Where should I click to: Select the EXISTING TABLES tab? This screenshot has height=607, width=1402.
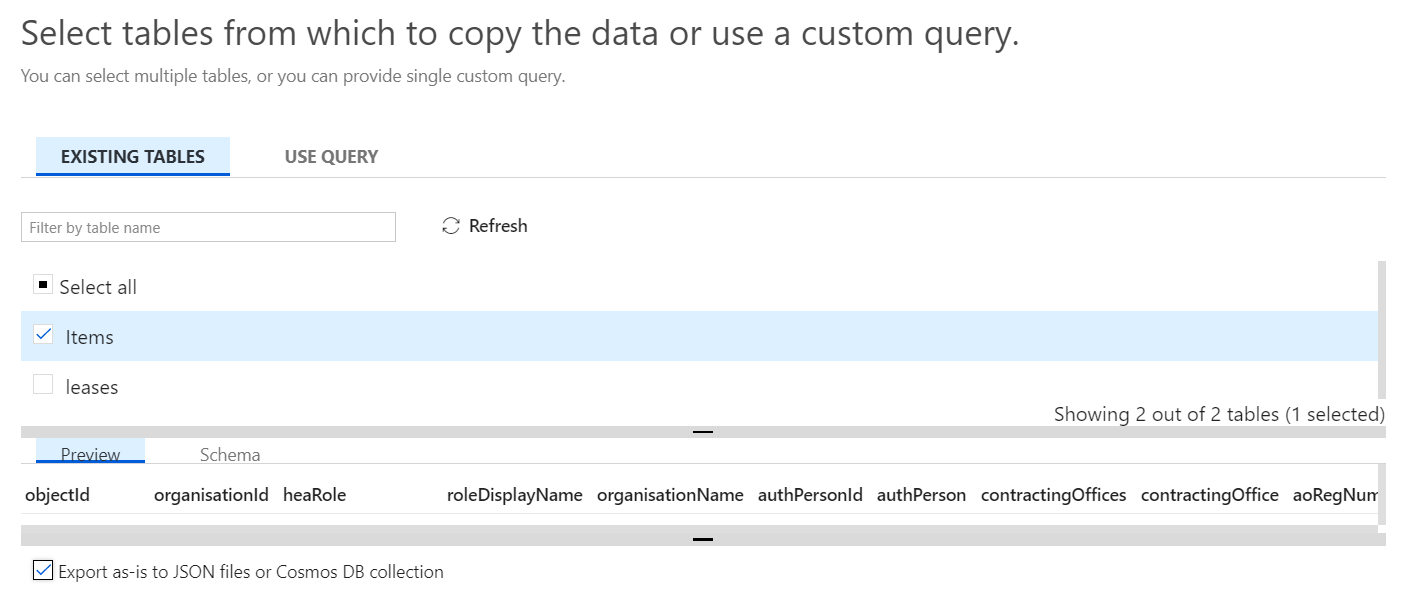point(133,157)
